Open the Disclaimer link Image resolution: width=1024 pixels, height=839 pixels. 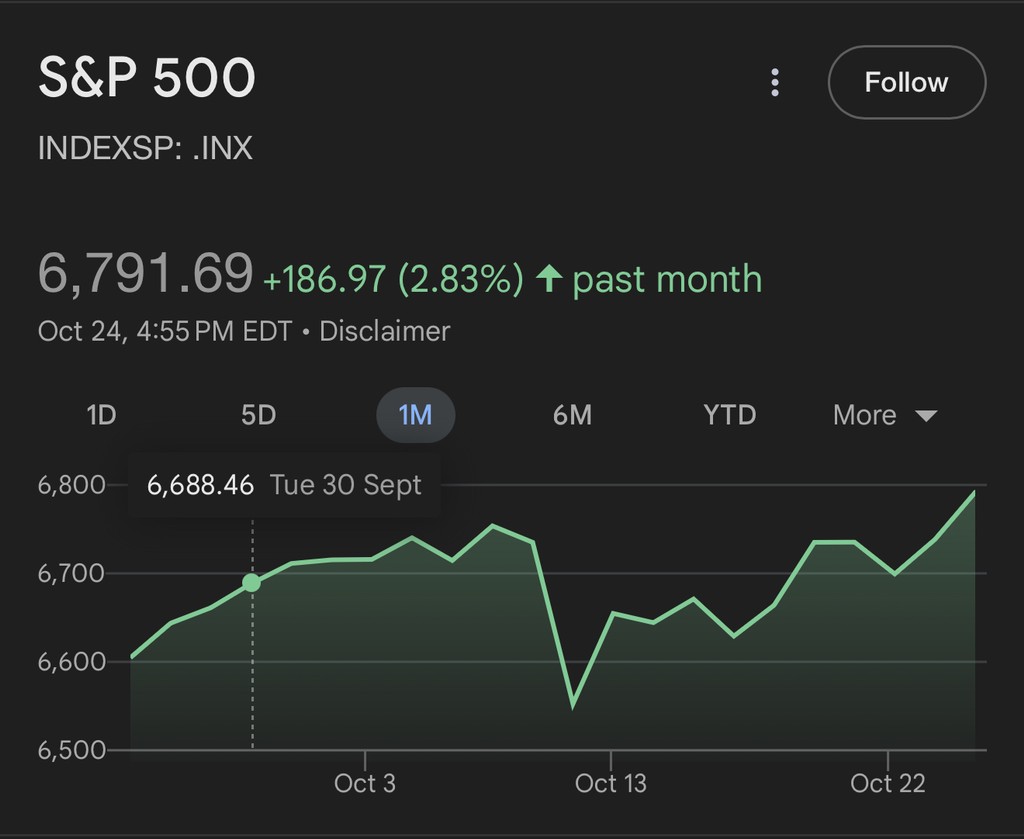[384, 331]
